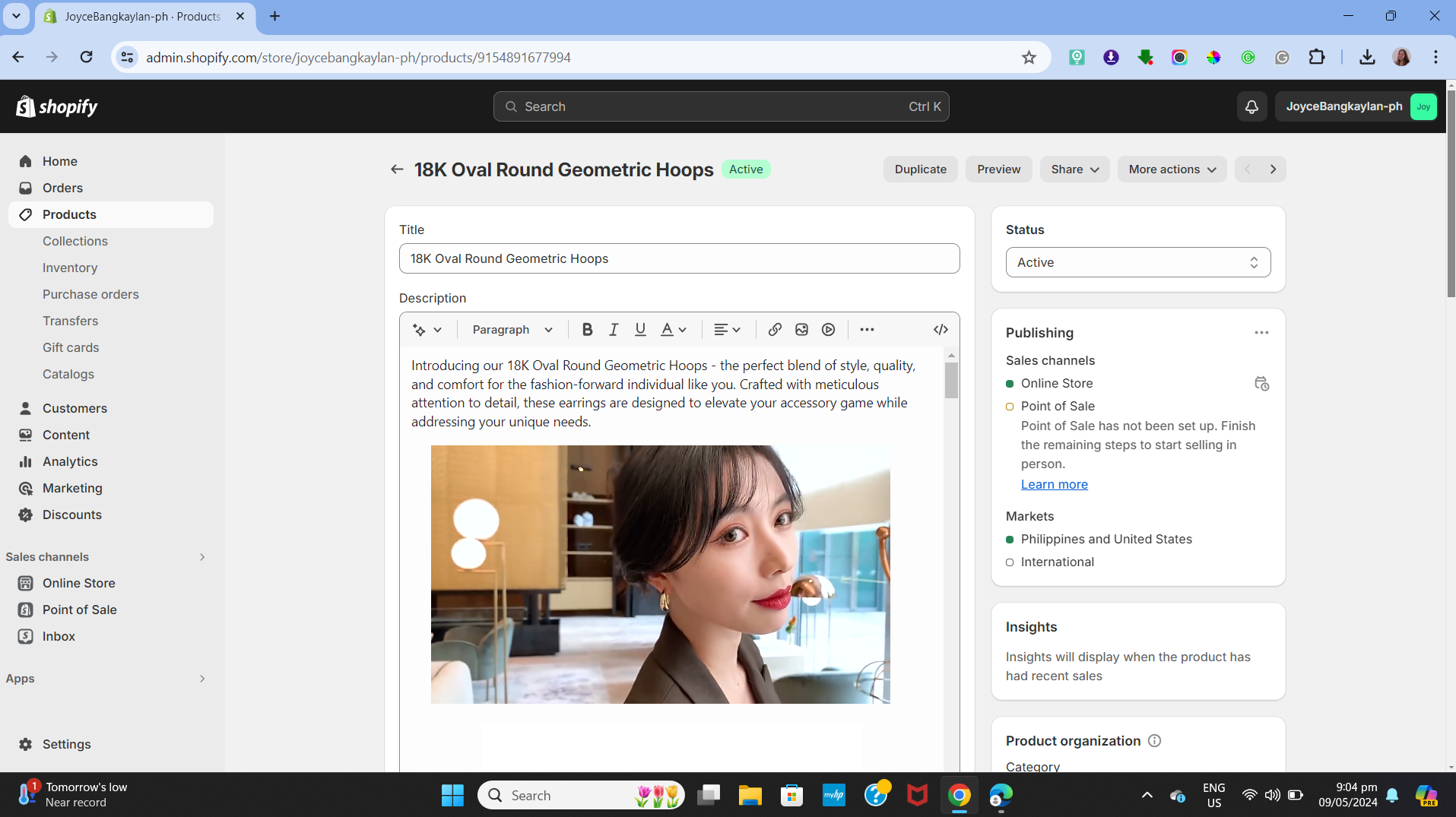1456x817 pixels.
Task: Go to Analytics in the sidebar
Action: point(70,461)
